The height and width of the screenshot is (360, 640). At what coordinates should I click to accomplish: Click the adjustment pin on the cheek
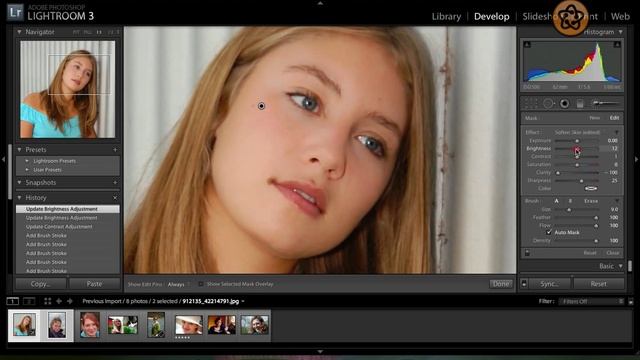(x=261, y=106)
